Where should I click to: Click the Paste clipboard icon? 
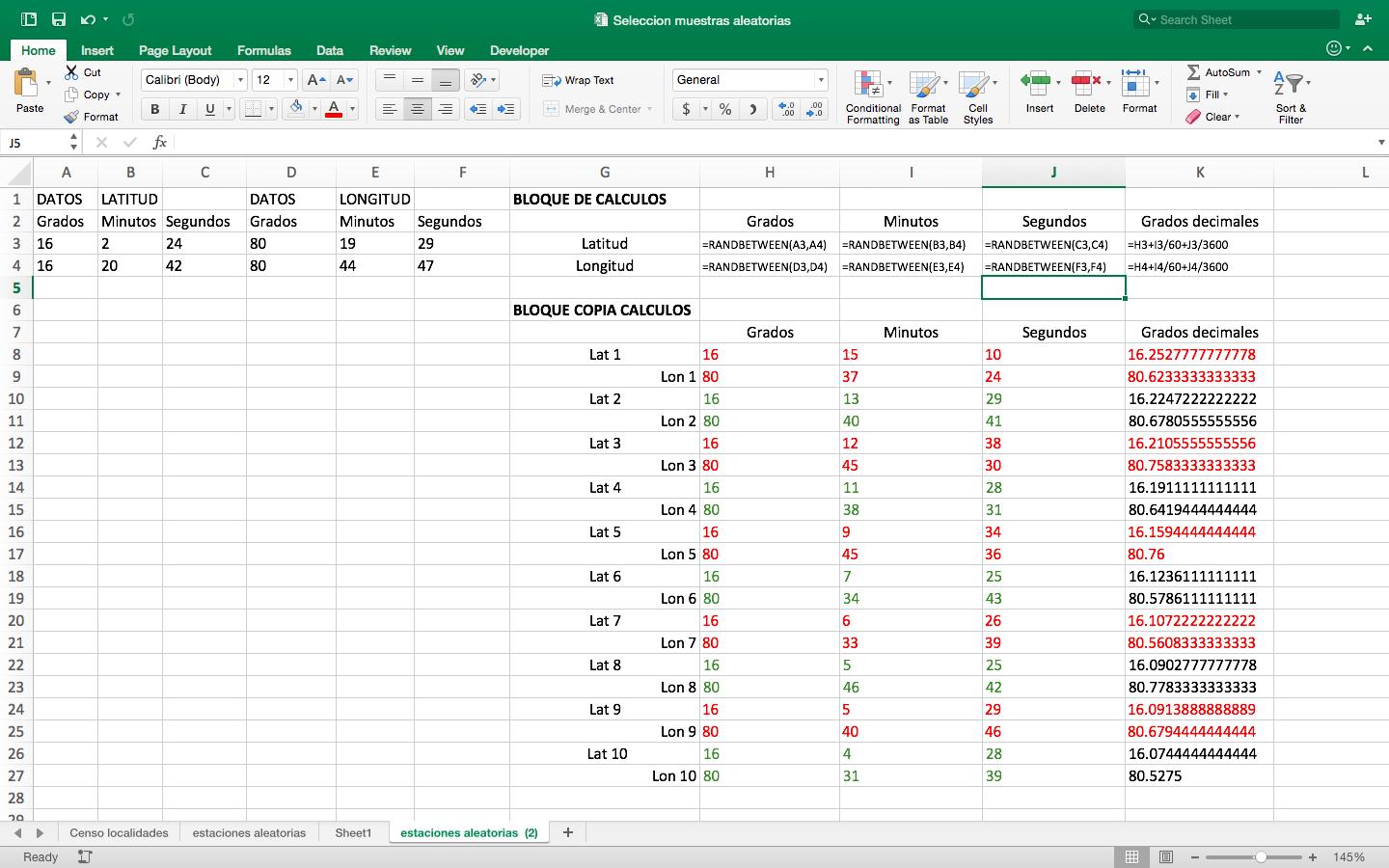point(27,83)
